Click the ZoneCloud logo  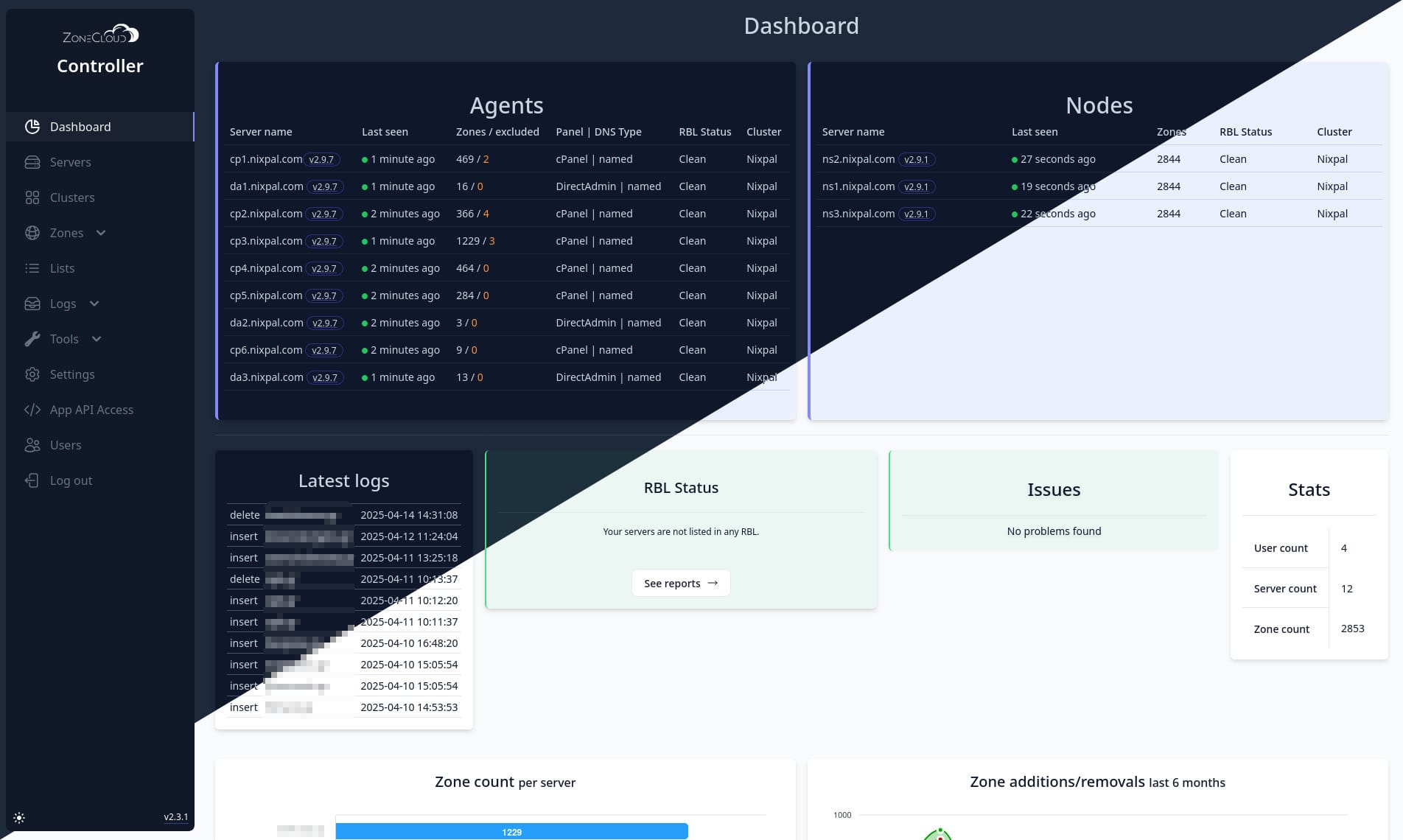pos(100,35)
